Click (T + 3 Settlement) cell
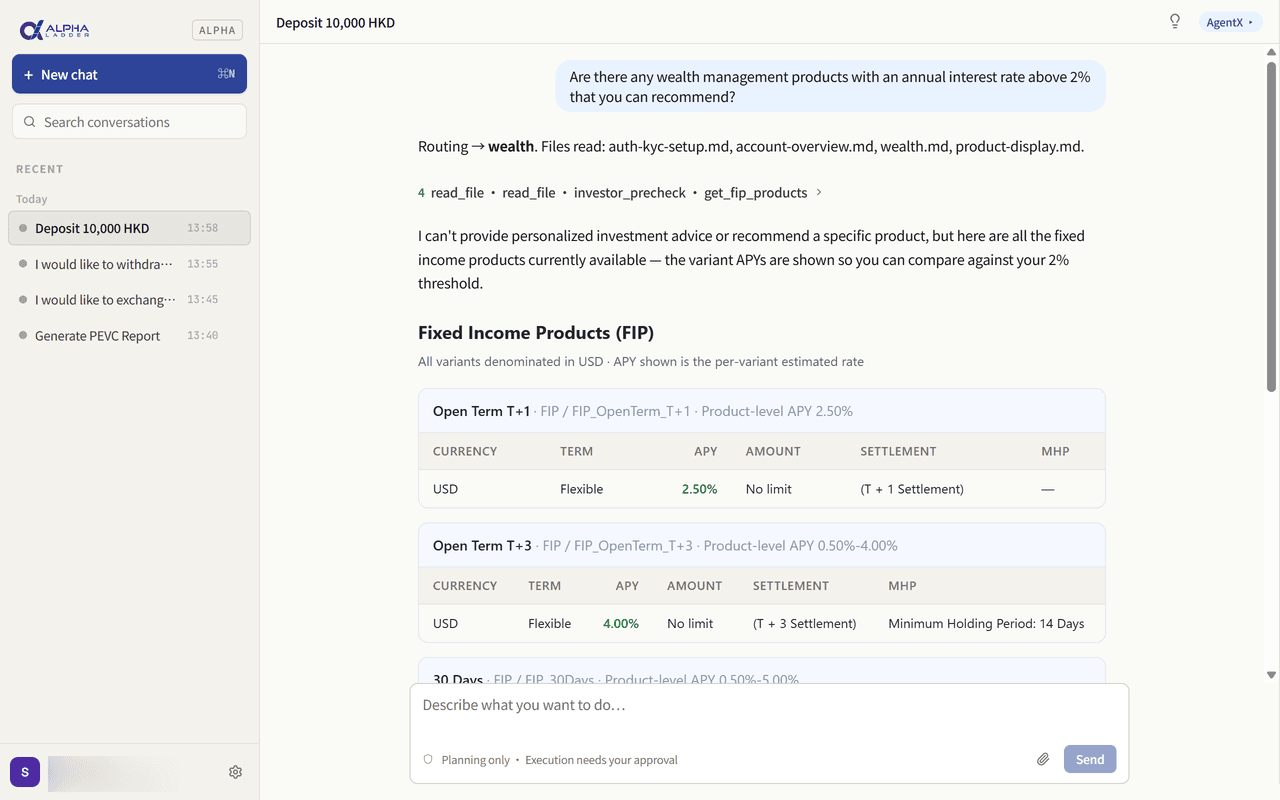Image resolution: width=1280 pixels, height=800 pixels. [x=804, y=623]
